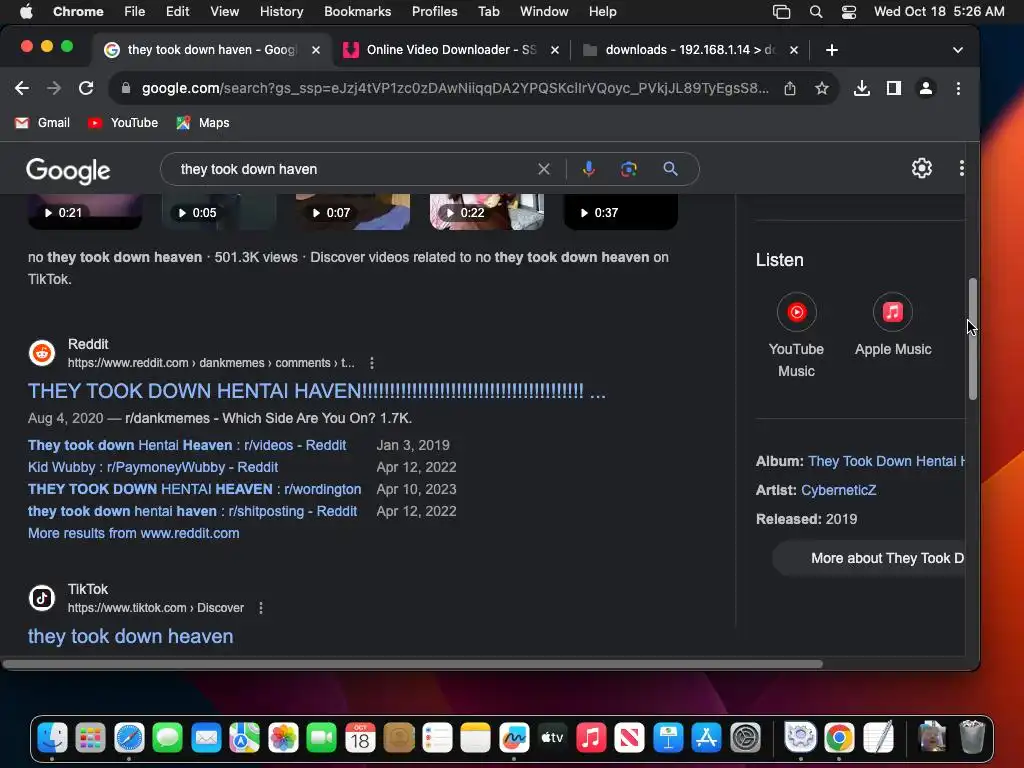Open the Google logo homepage link
Screen dimensions: 1024x768
point(68,171)
